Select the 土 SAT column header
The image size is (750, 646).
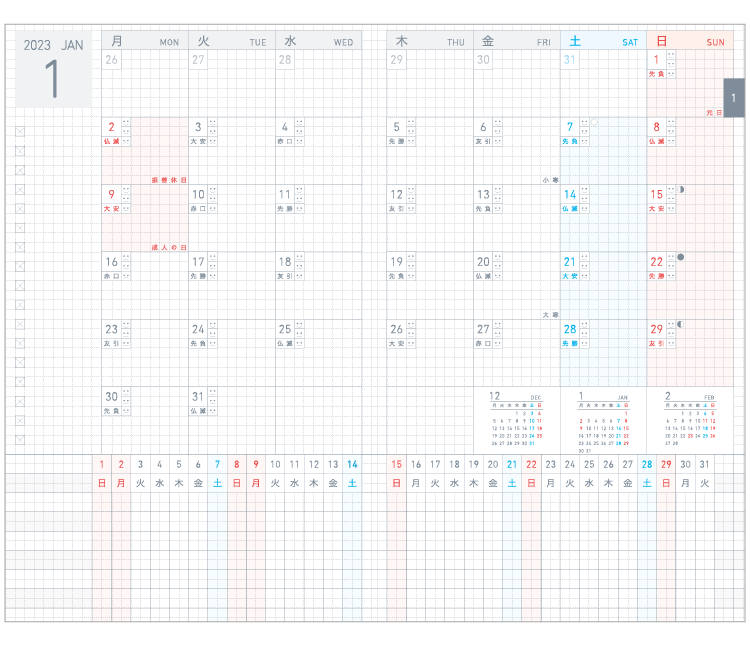(x=602, y=41)
